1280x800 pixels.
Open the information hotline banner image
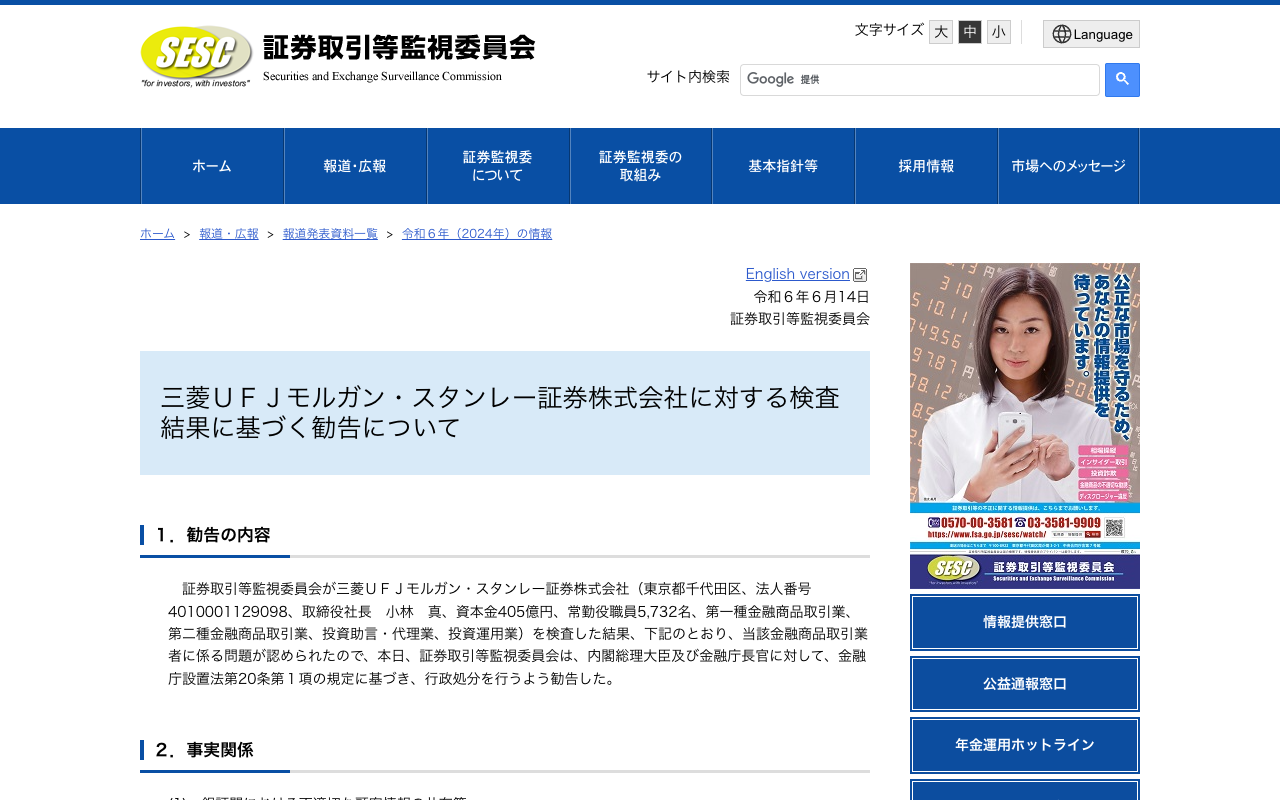(1025, 426)
